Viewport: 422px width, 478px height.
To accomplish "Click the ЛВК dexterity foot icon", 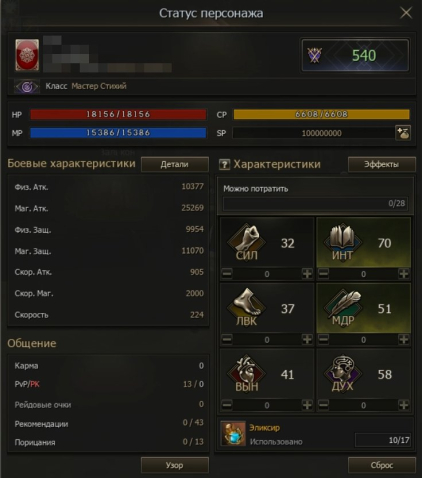I will pos(247,308).
